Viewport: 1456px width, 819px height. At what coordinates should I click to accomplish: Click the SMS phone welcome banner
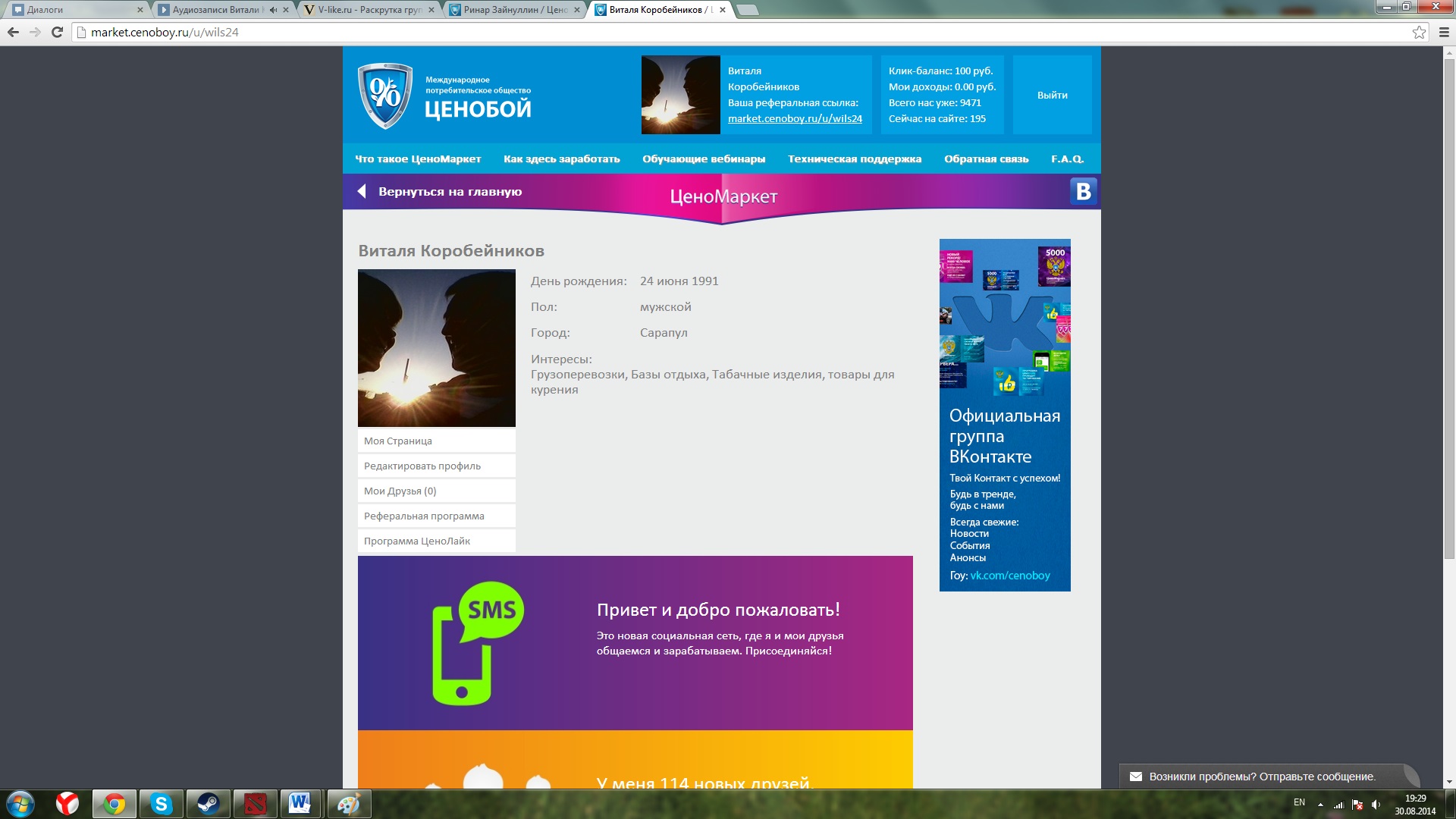tap(635, 643)
